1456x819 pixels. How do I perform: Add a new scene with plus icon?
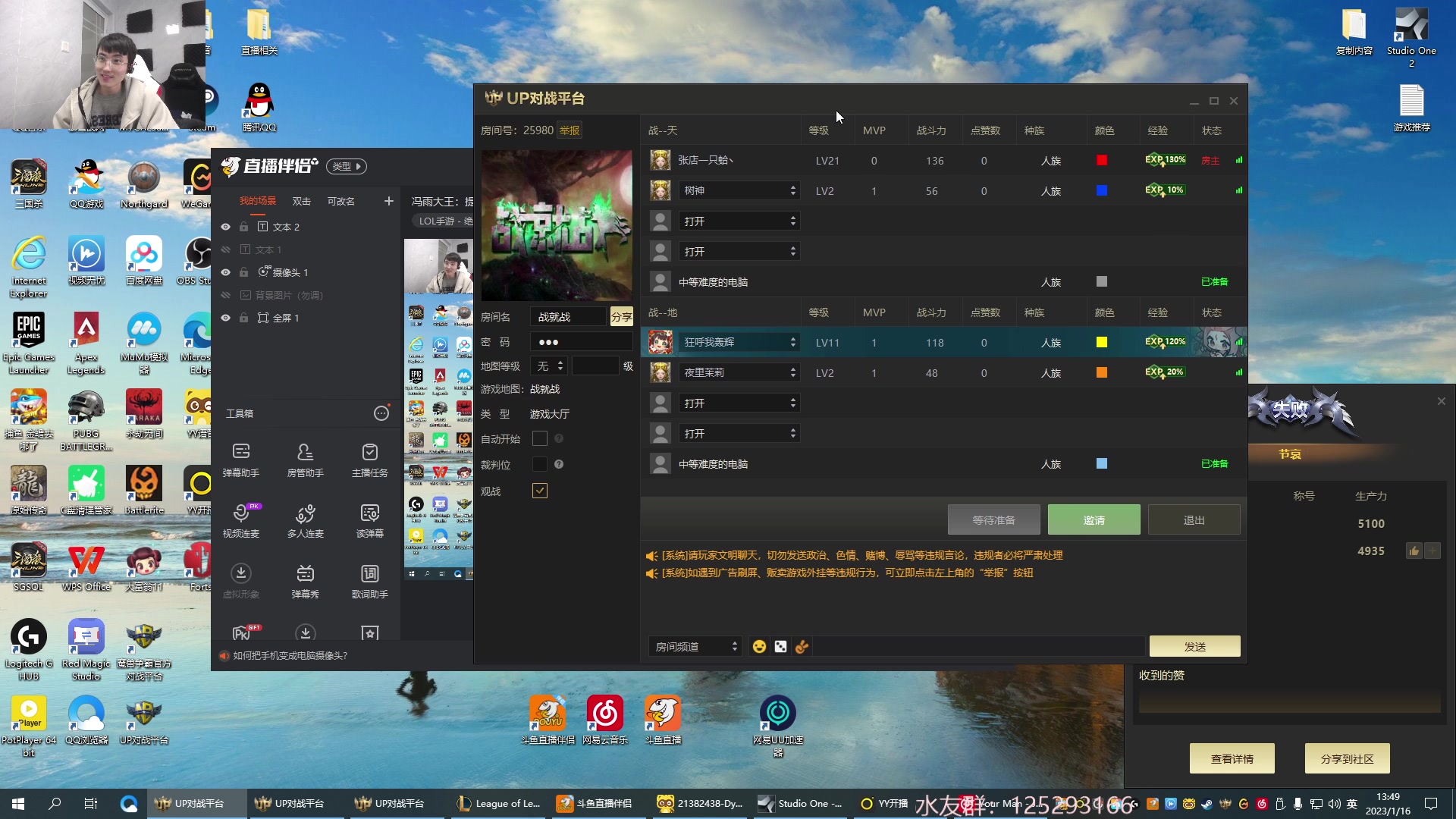389,201
